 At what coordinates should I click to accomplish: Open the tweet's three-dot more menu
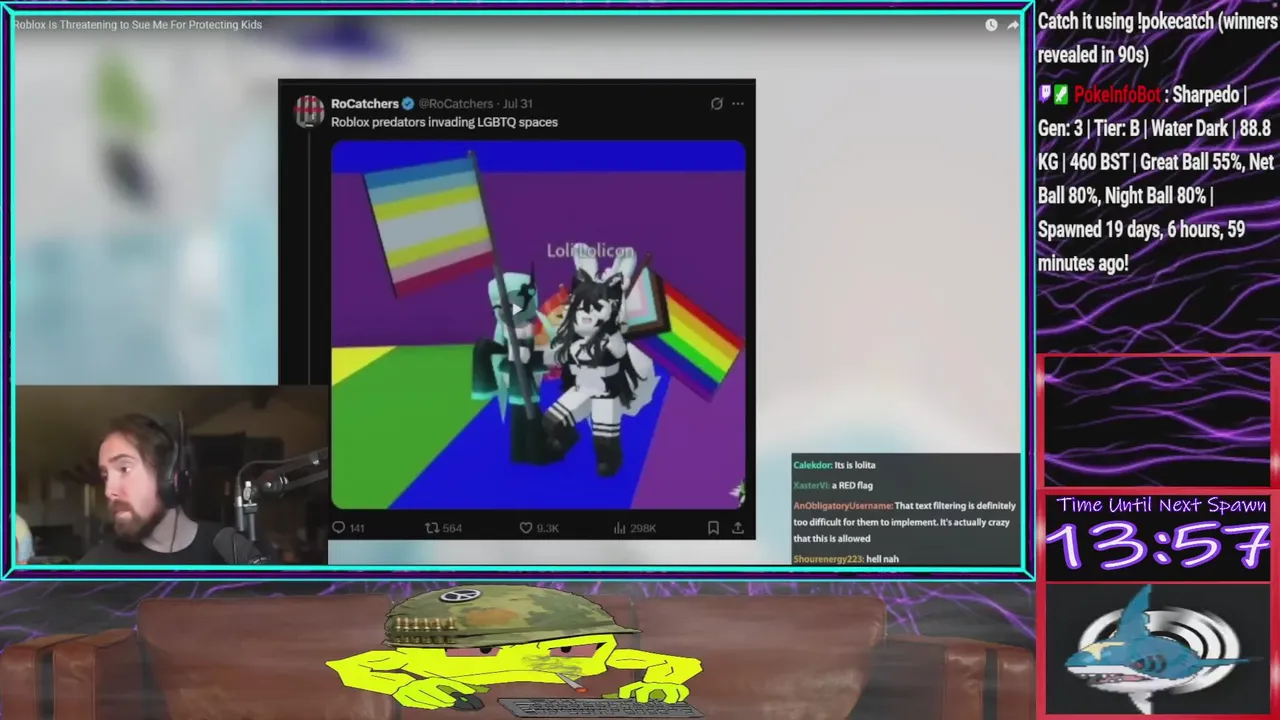pyautogui.click(x=738, y=104)
